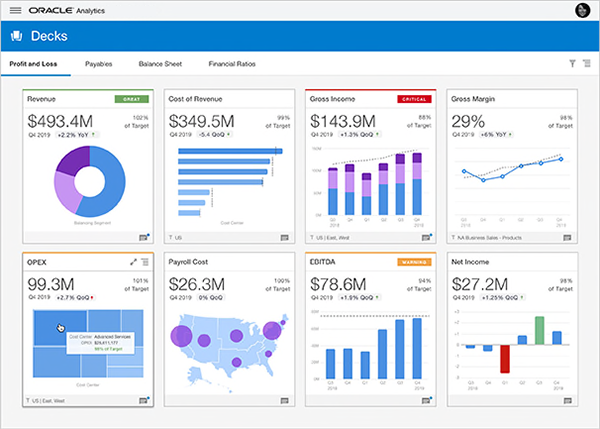Click the Decks icon in blue header
The image size is (600, 429).
pyautogui.click(x=16, y=36)
